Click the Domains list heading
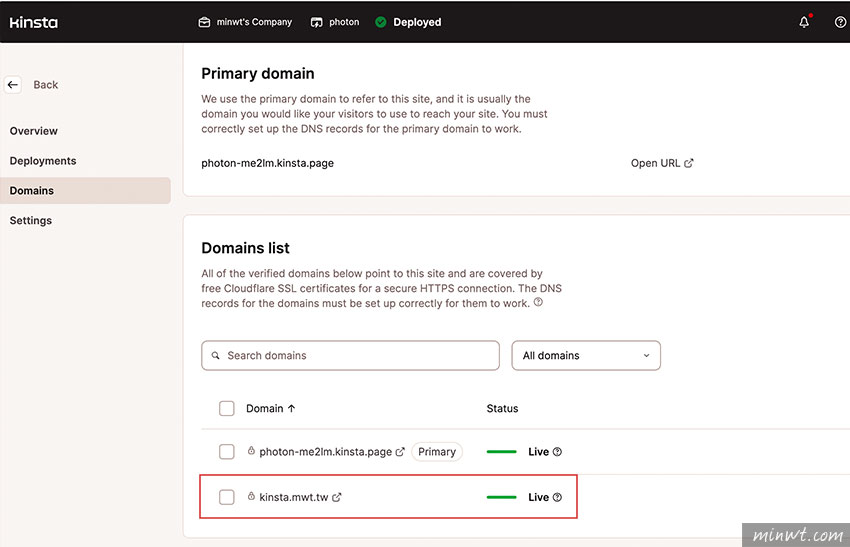The width and height of the screenshot is (850, 547). [x=245, y=248]
